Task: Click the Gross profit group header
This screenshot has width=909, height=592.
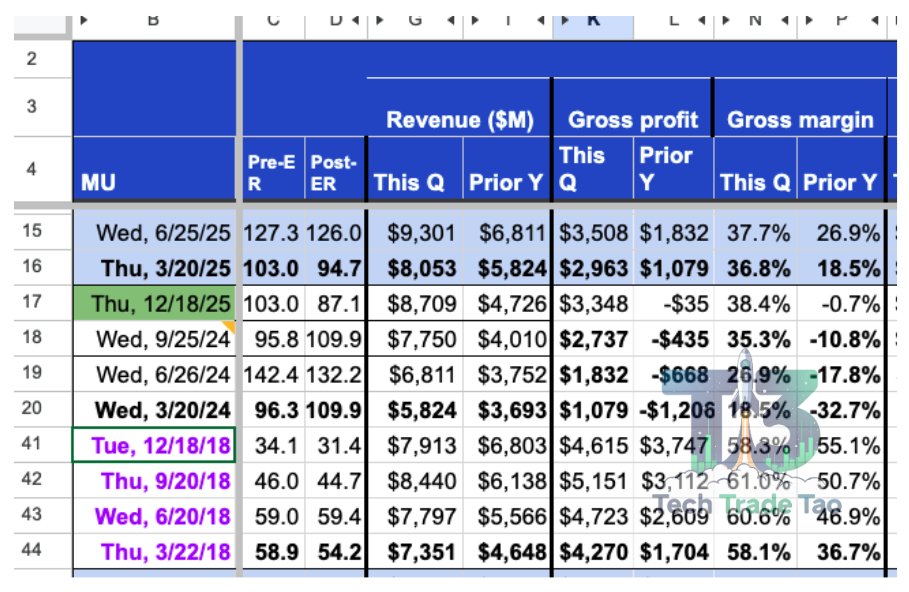Action: coord(632,107)
